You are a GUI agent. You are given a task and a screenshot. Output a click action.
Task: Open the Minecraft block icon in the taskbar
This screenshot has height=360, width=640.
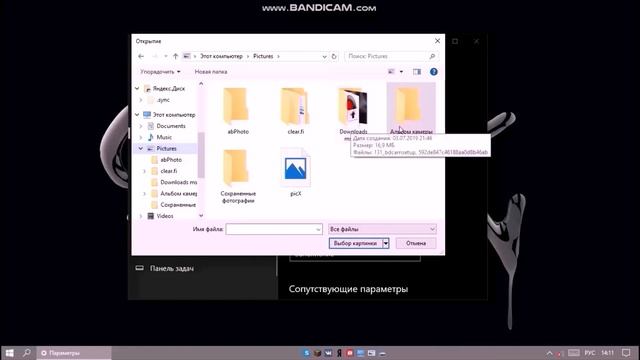click(317, 353)
